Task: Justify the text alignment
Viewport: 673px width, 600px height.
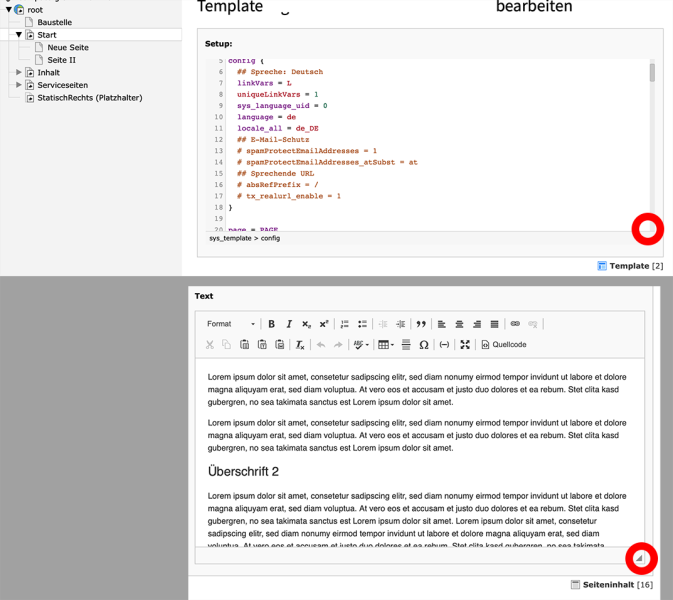Action: tap(494, 324)
